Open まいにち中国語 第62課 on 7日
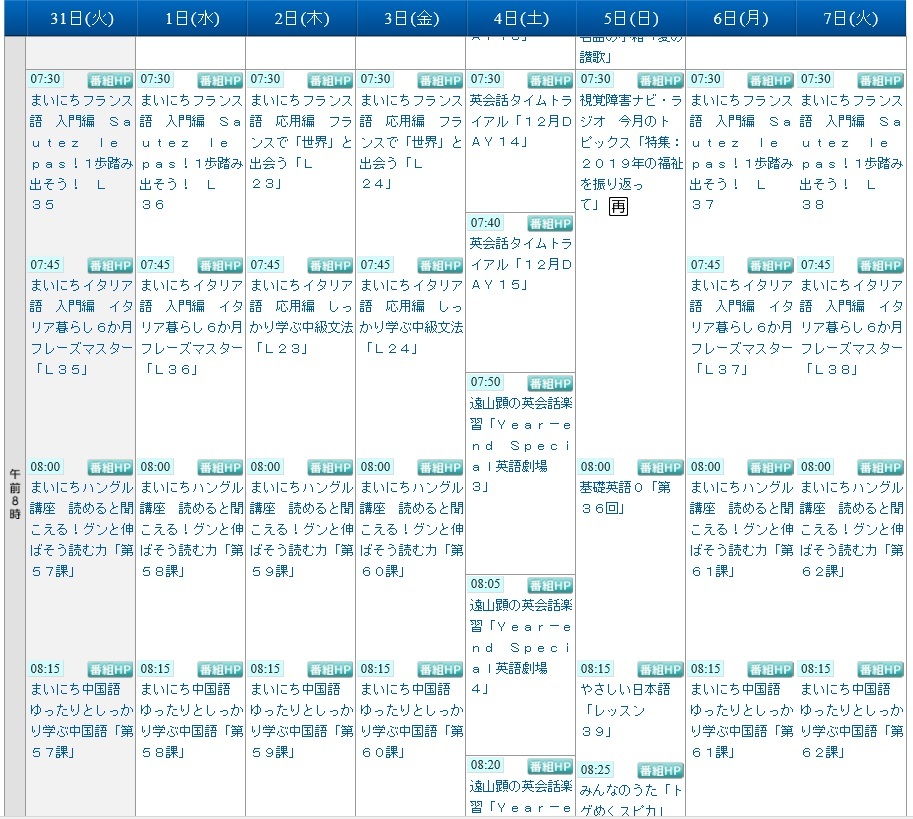 point(851,721)
